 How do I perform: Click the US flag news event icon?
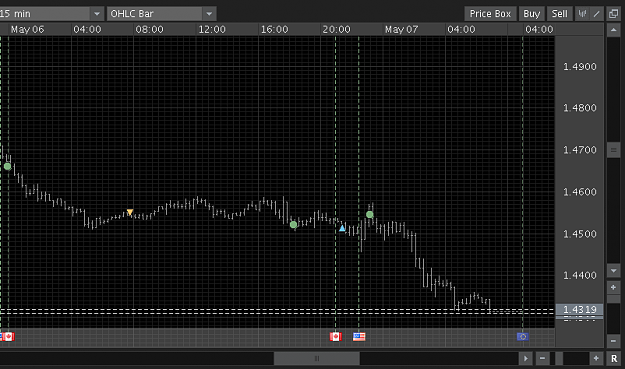[359, 337]
